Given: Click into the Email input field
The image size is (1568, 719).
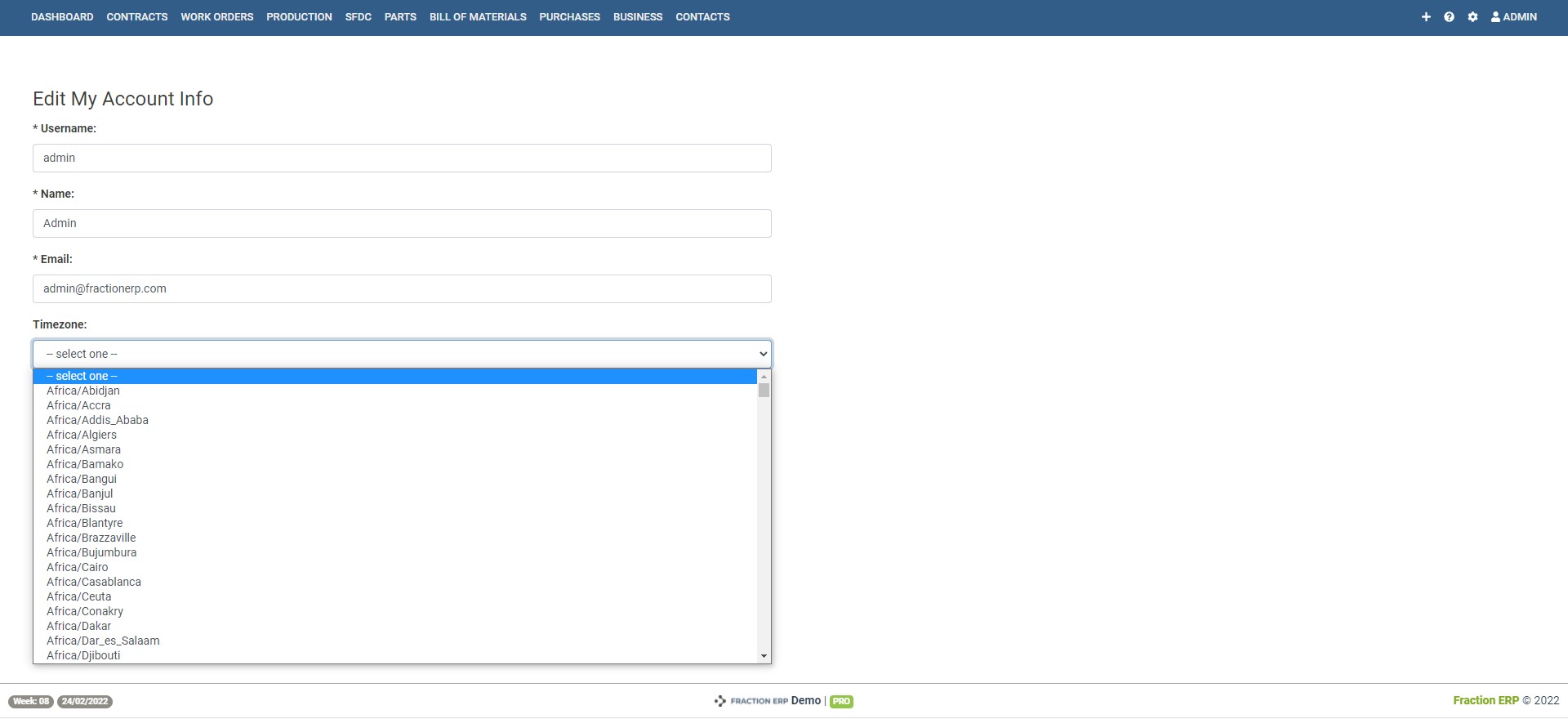Looking at the screenshot, I should click(402, 288).
